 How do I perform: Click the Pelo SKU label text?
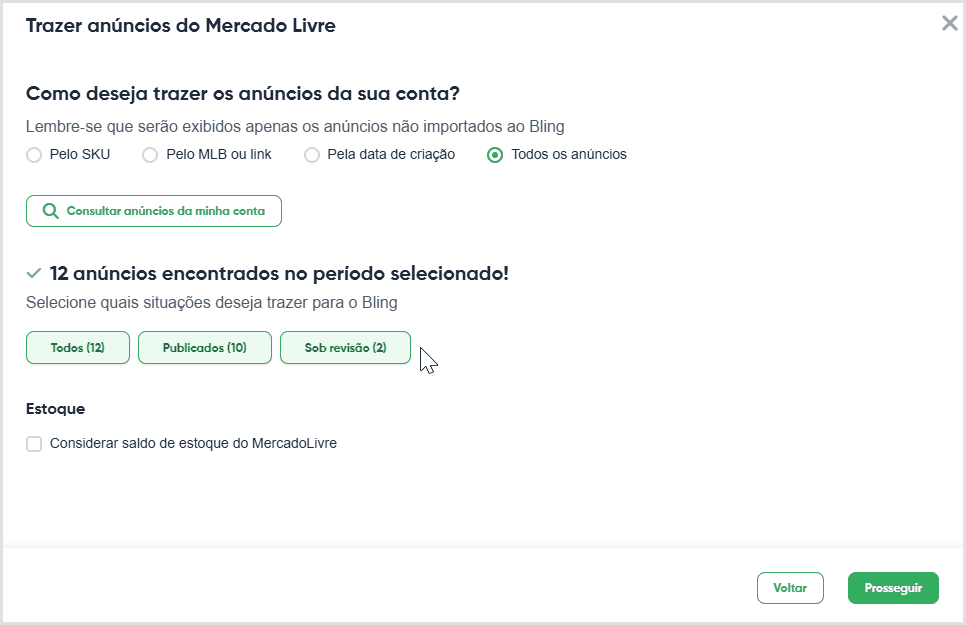[x=80, y=154]
